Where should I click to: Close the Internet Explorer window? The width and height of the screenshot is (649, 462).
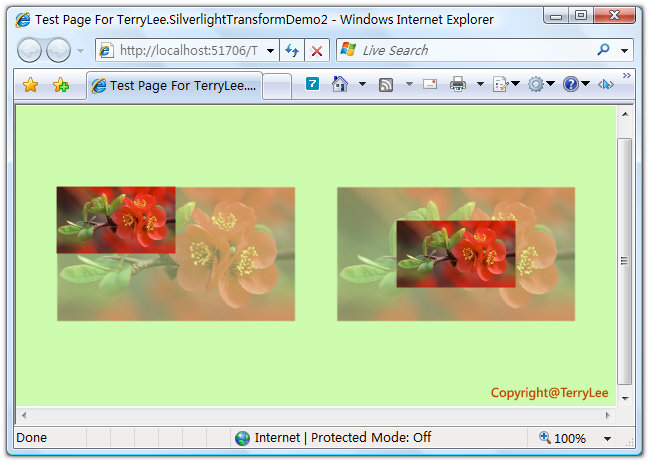click(614, 16)
